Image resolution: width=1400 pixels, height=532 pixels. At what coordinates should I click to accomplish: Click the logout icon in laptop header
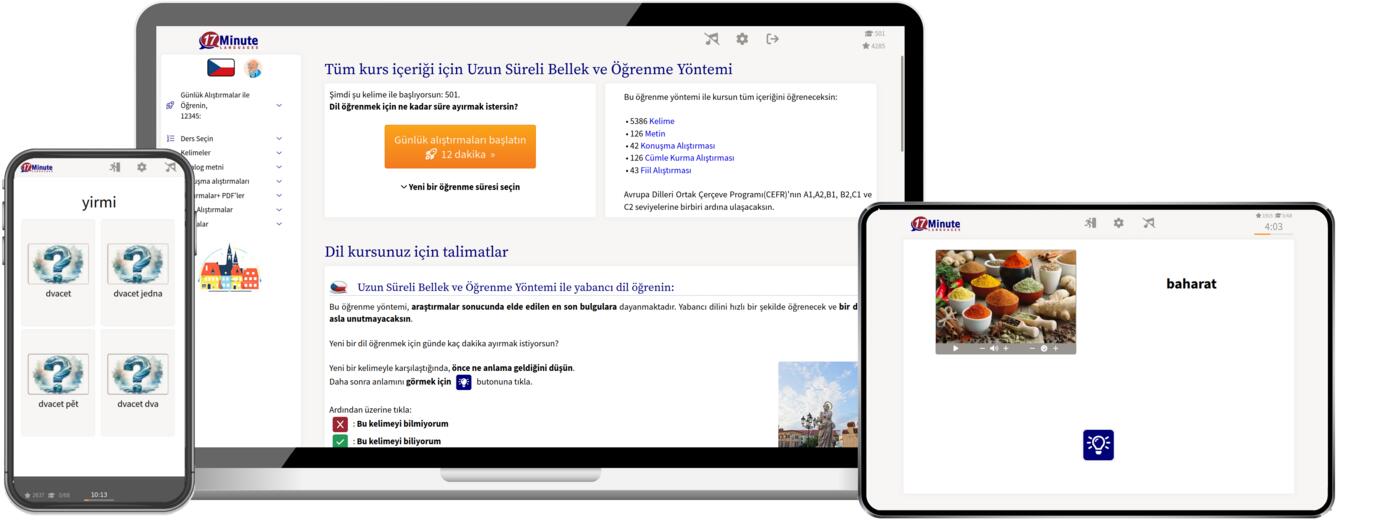772,39
